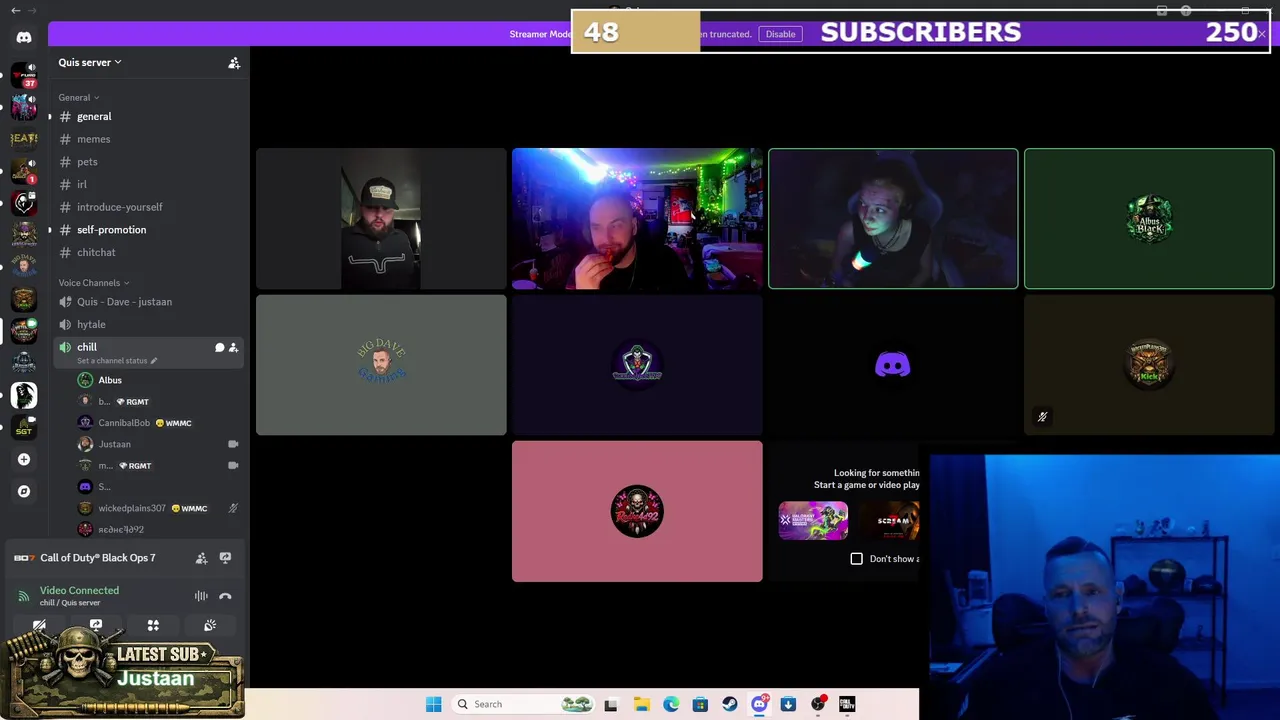This screenshot has width=1280, height=720.
Task: Focus the webcam tile with colorful LED lights
Action: pyautogui.click(x=637, y=218)
